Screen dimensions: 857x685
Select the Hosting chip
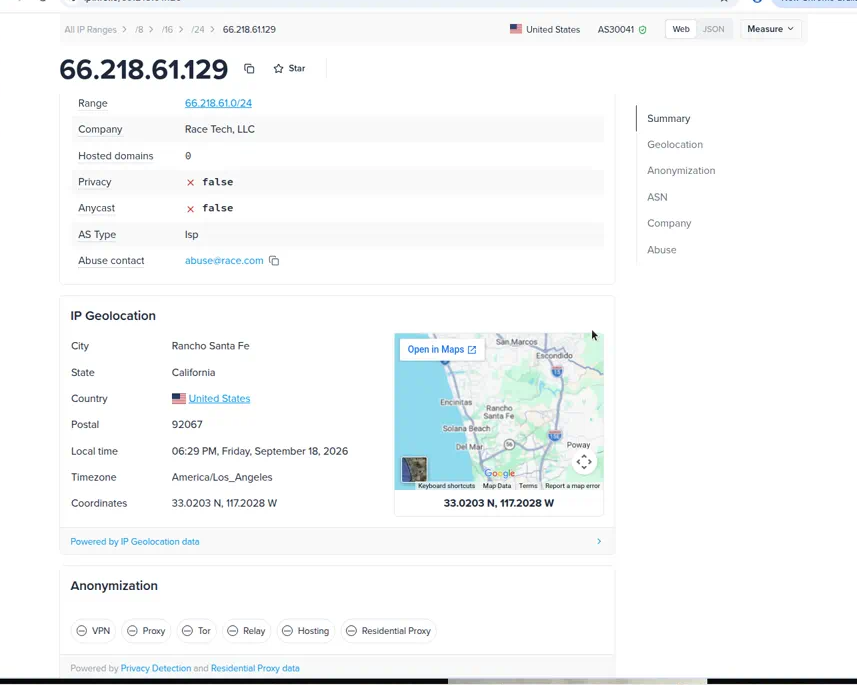pos(306,631)
